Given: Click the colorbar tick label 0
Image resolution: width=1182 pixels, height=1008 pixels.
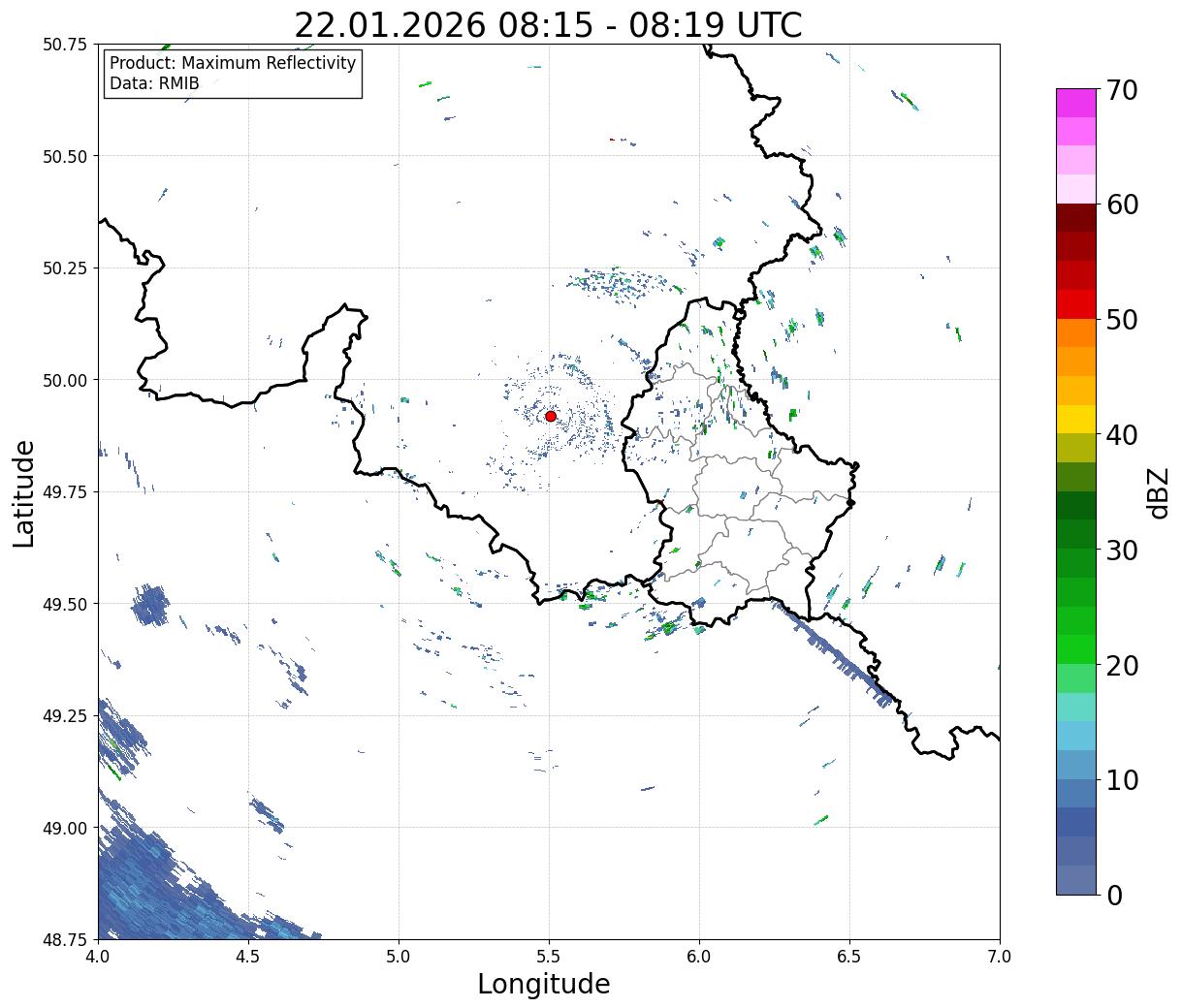Looking at the screenshot, I should tap(1113, 896).
